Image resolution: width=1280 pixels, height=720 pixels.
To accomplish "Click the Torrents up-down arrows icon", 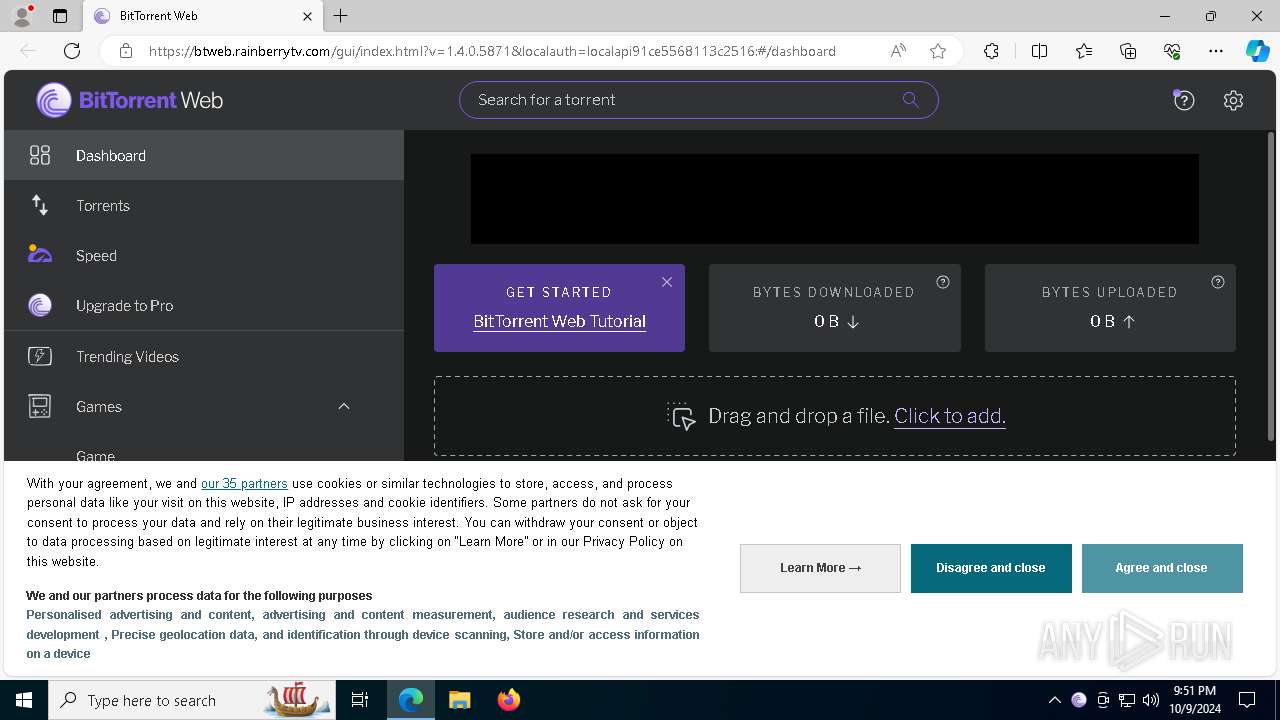I will [40, 205].
